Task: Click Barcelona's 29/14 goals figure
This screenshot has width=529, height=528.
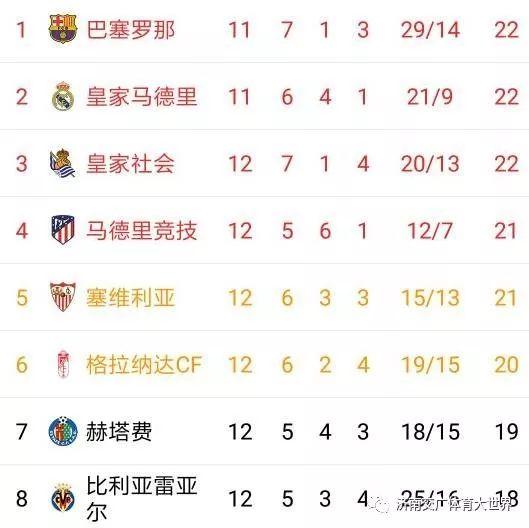Action: coord(430,30)
